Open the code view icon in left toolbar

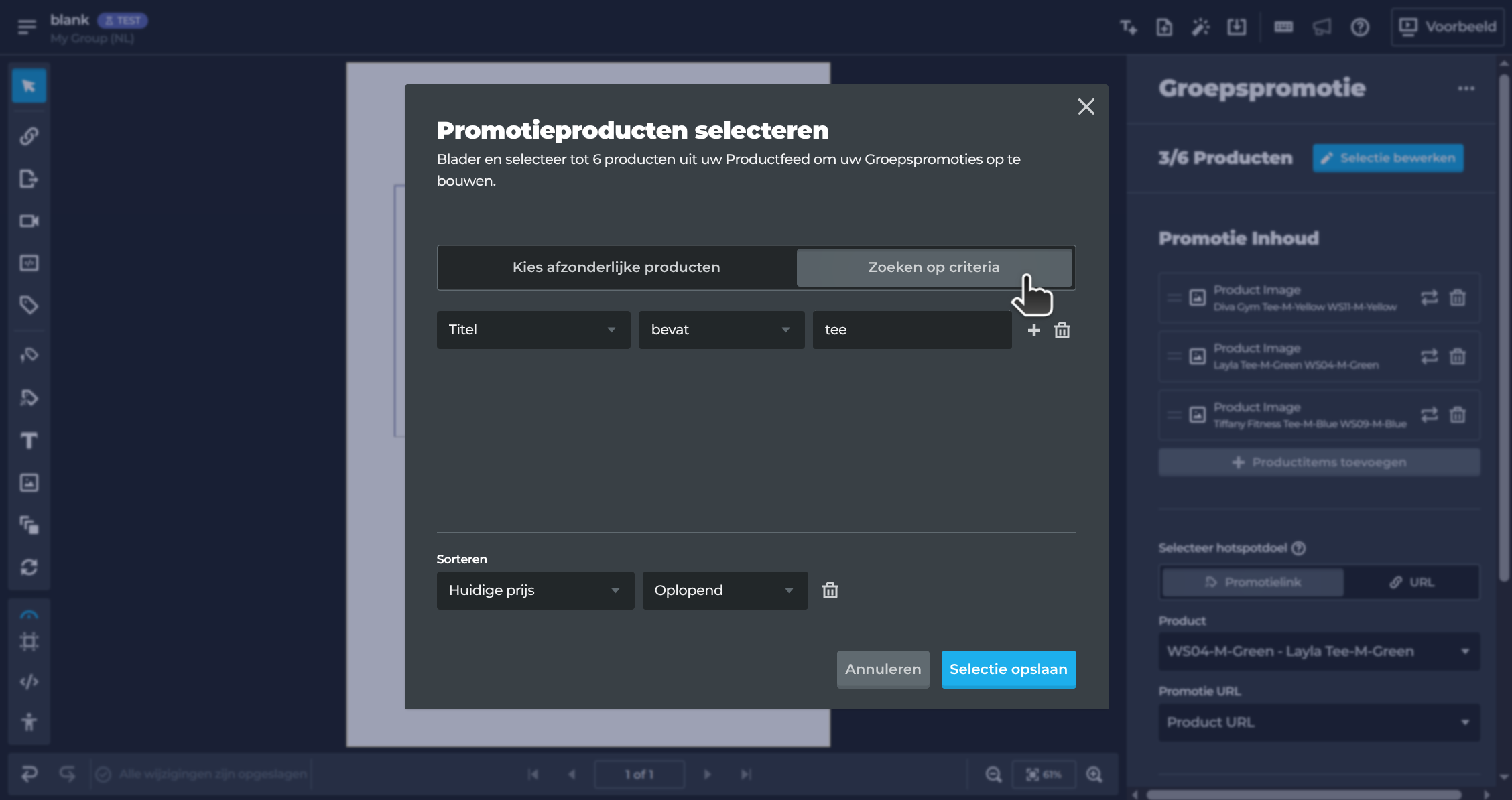[x=29, y=681]
